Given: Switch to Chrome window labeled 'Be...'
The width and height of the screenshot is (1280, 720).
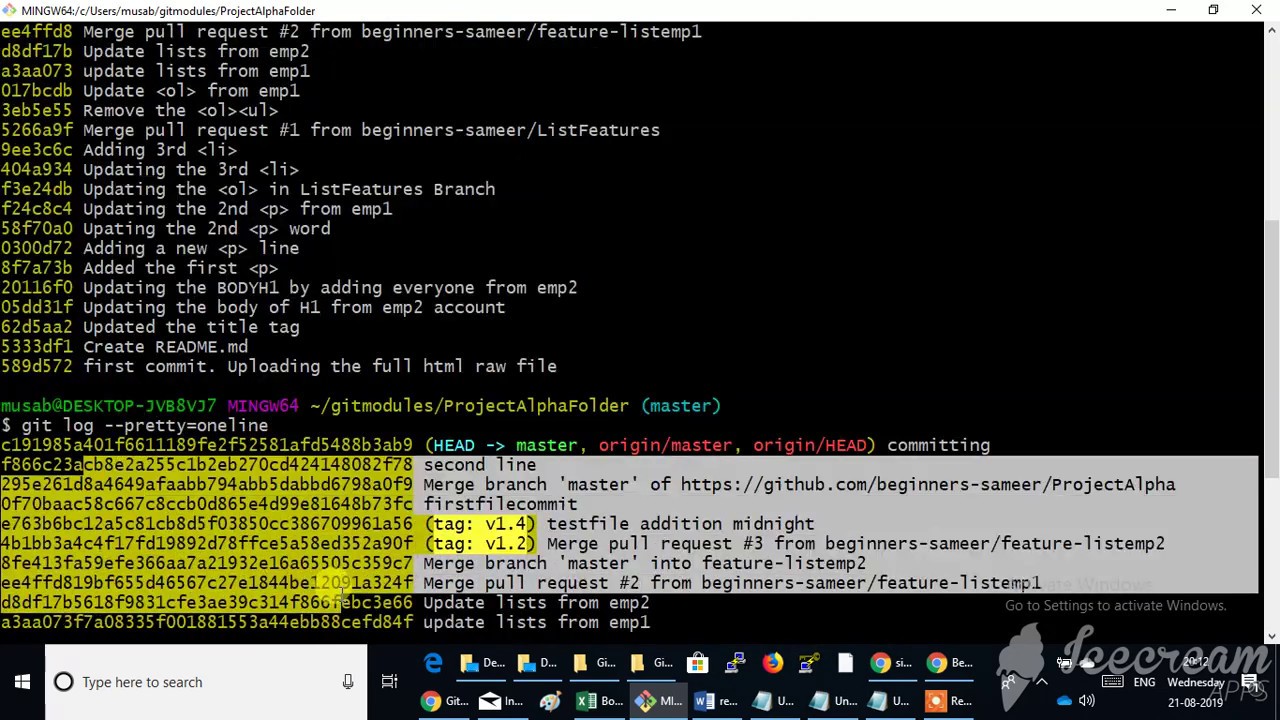Looking at the screenshot, I should [x=949, y=663].
